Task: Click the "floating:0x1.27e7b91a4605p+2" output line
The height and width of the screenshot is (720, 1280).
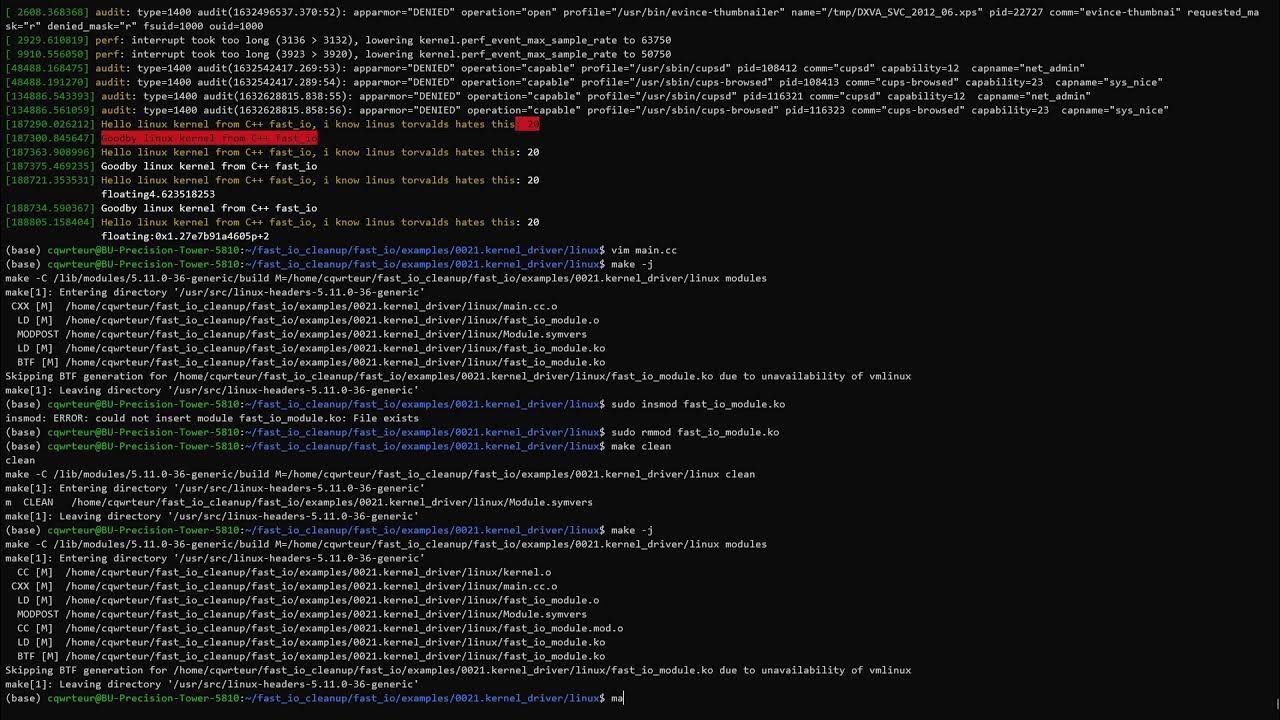Action: coord(185,236)
